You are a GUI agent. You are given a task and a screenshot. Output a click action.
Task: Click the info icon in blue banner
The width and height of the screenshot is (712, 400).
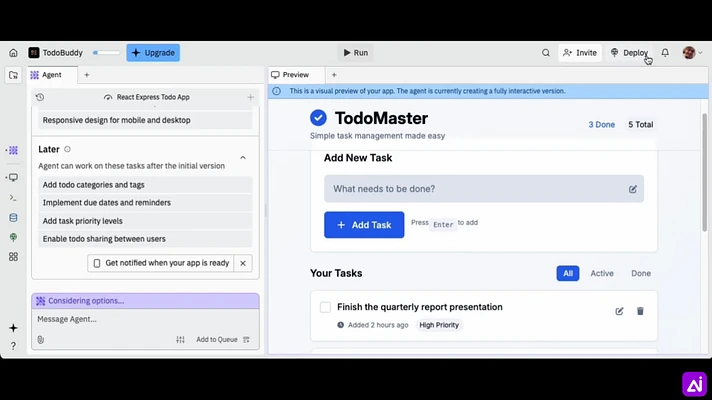click(276, 91)
